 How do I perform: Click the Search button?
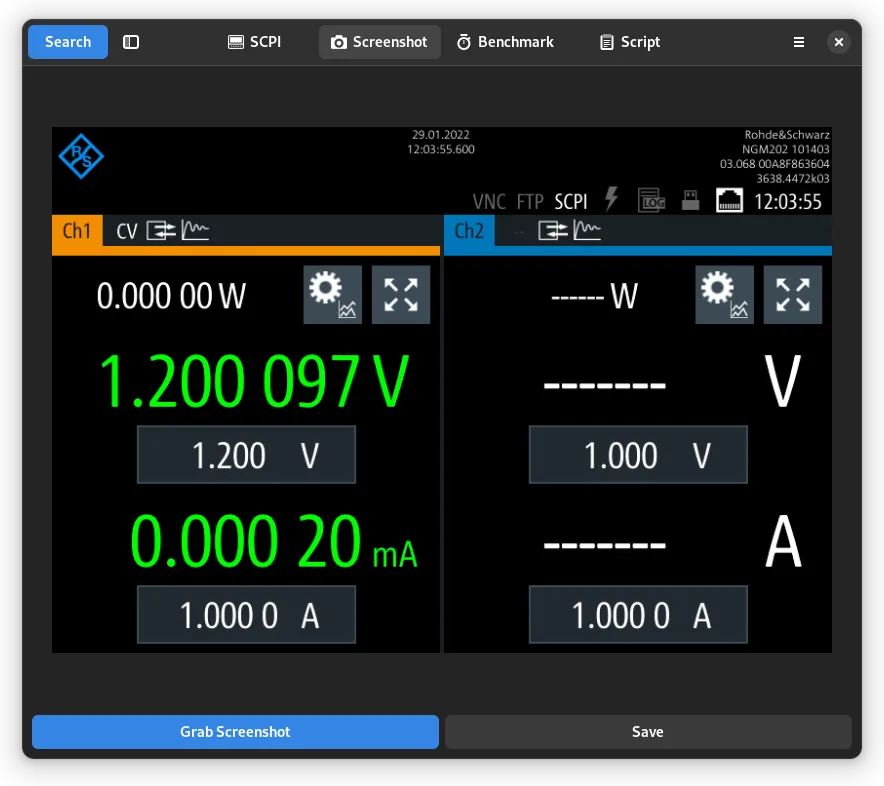[68, 42]
